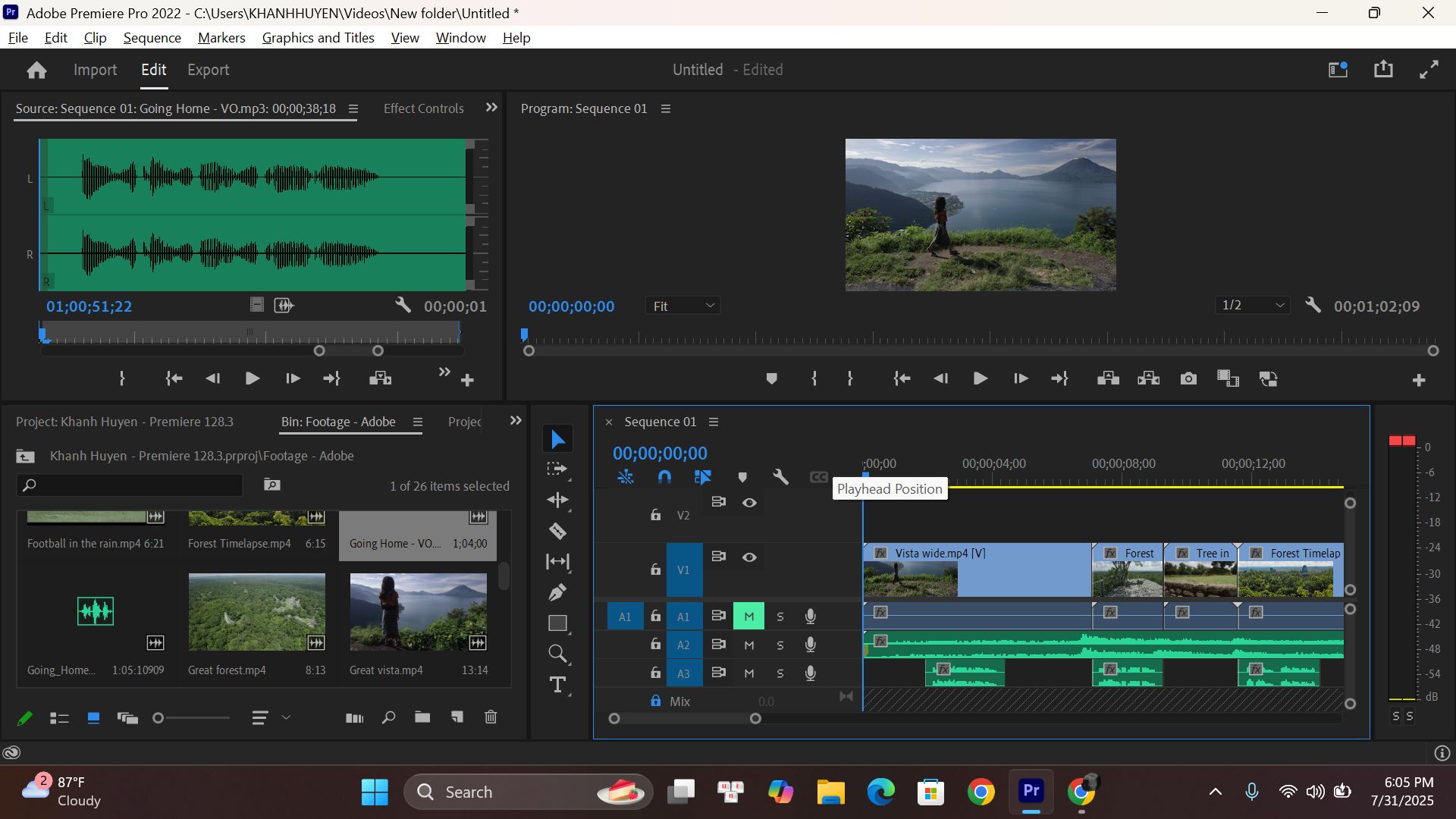1456x819 pixels.
Task: Select the Great forest.mp4 thumbnail
Action: 257,612
